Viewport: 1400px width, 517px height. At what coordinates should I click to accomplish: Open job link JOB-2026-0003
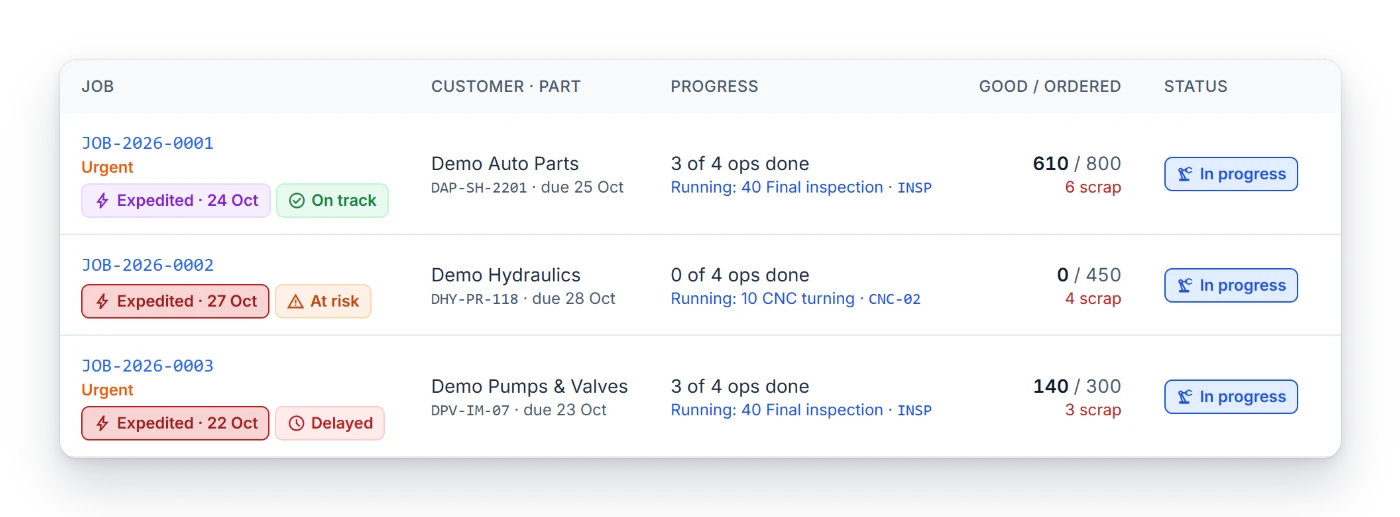coord(147,366)
